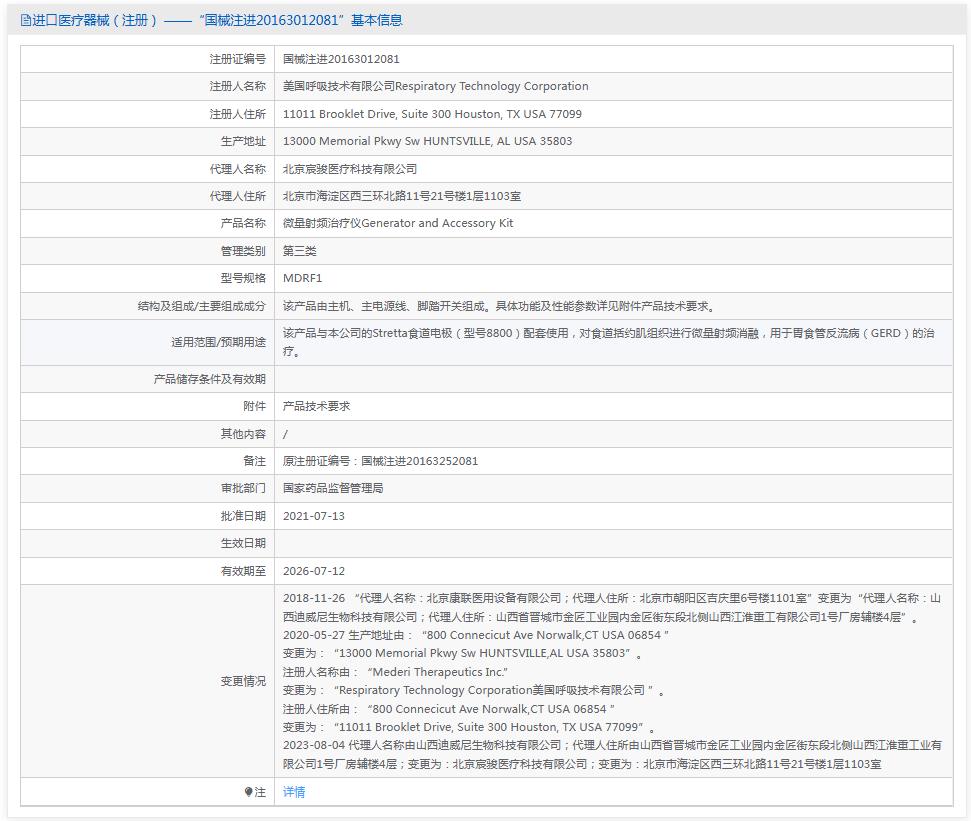
Task: Click the 注册人住所 label
Action: tap(238, 114)
